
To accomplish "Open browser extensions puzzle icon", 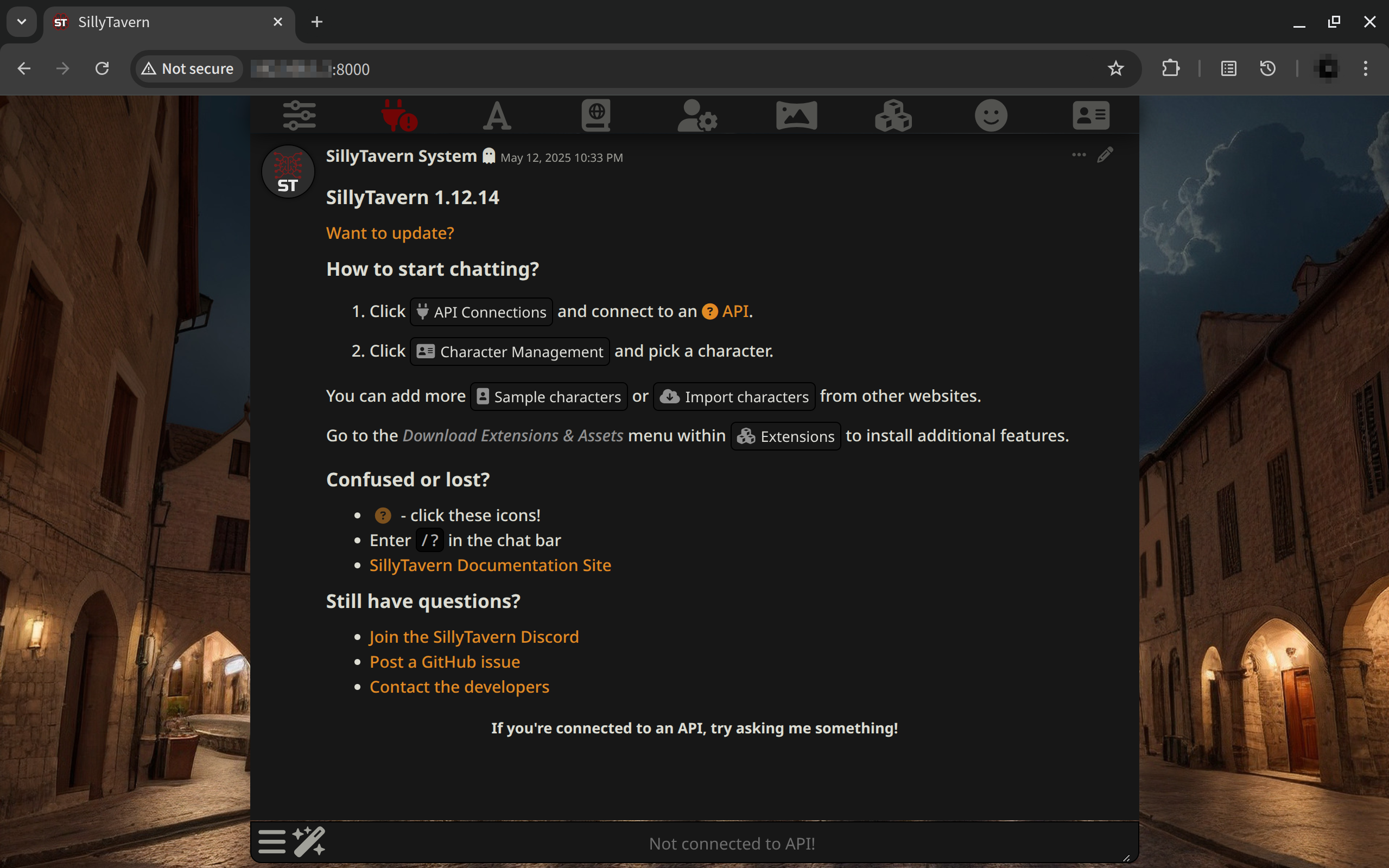I will [1170, 69].
